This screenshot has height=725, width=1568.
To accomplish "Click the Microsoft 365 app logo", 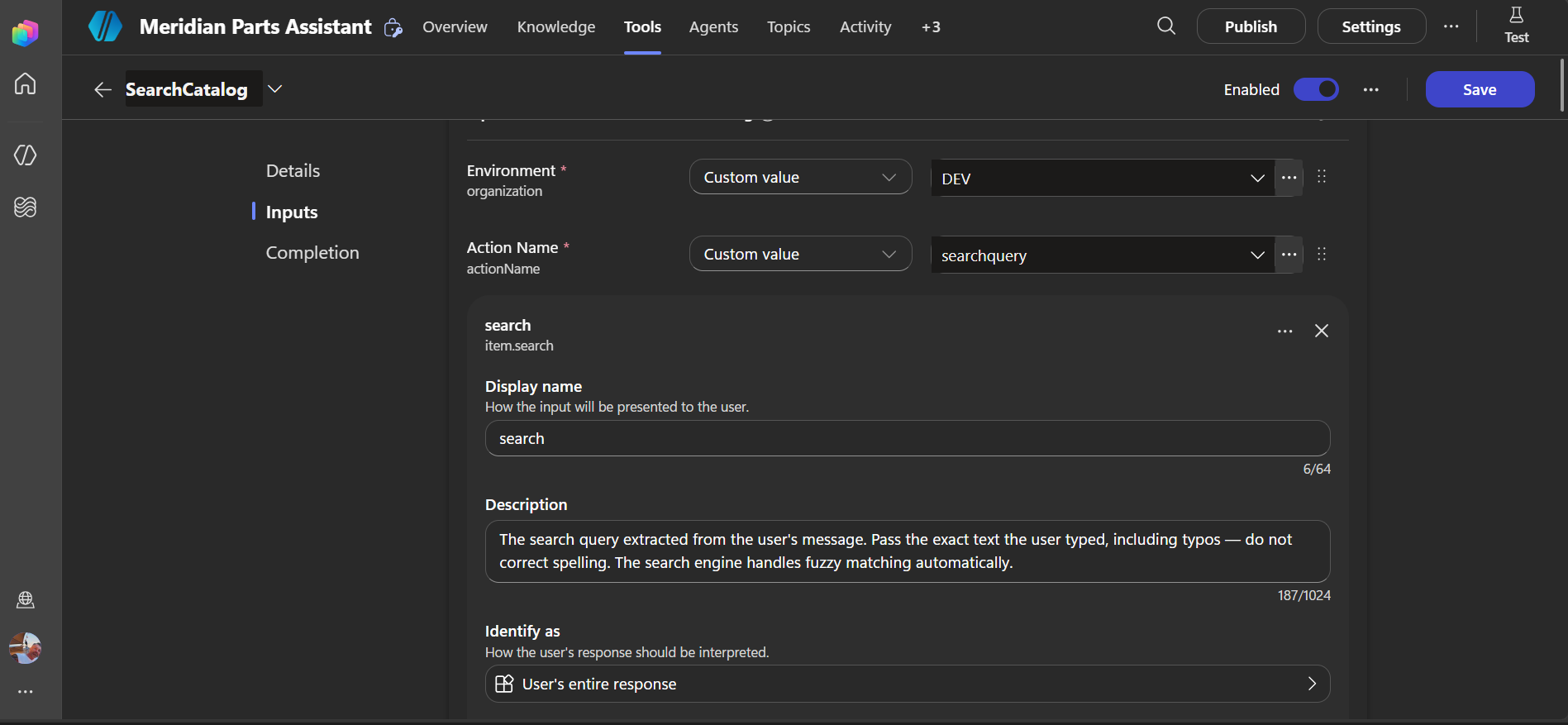I will tap(26, 33).
